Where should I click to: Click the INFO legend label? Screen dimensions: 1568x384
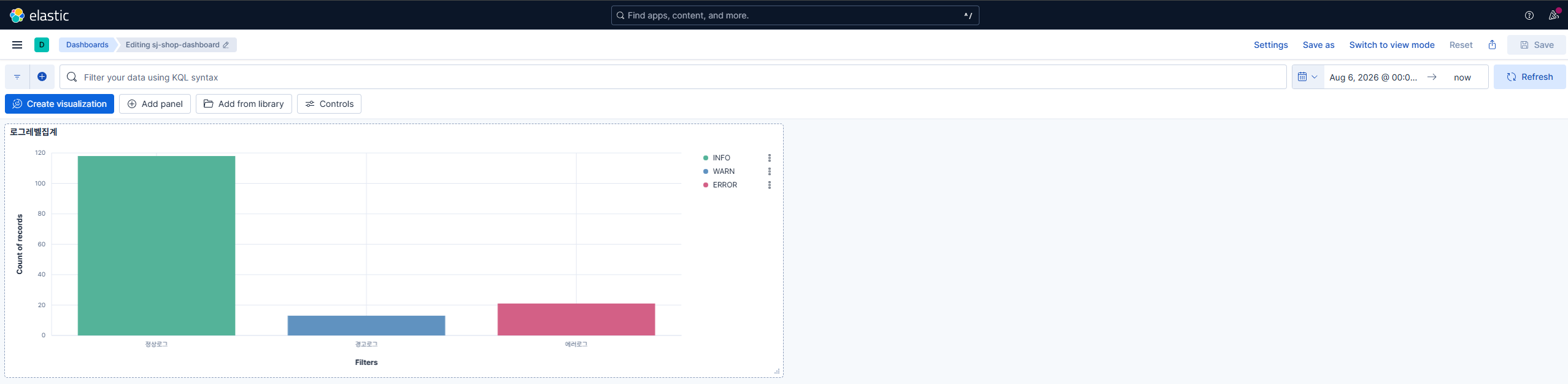click(x=721, y=158)
